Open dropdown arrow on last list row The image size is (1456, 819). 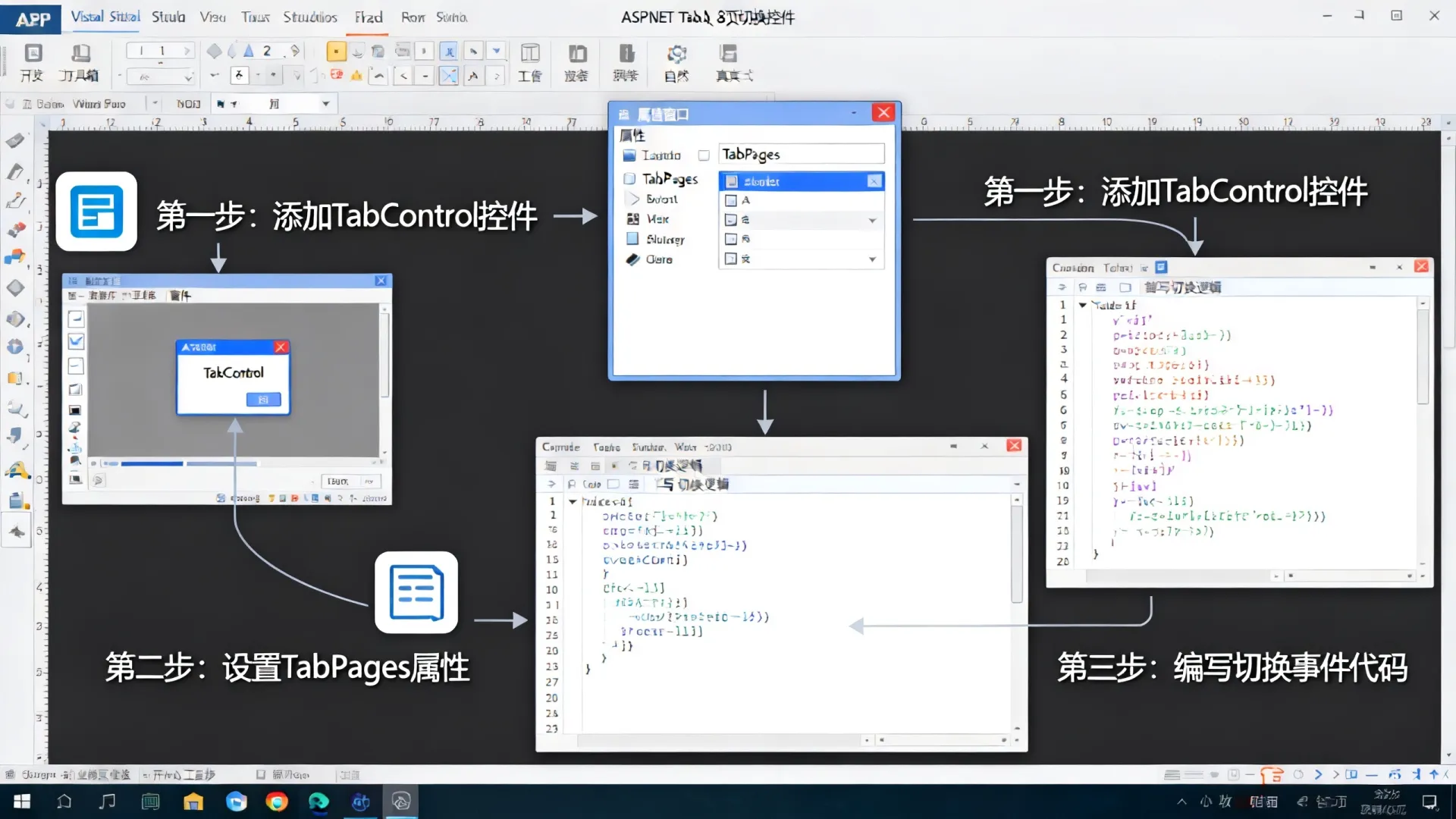tap(872, 259)
